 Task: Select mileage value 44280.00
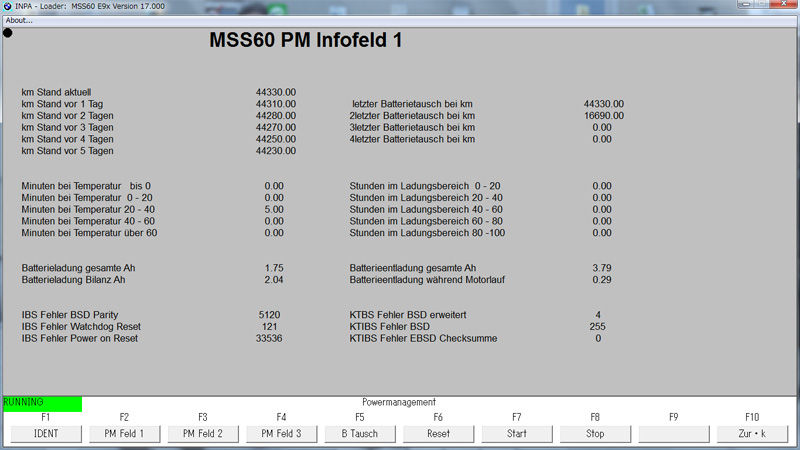[x=276, y=116]
